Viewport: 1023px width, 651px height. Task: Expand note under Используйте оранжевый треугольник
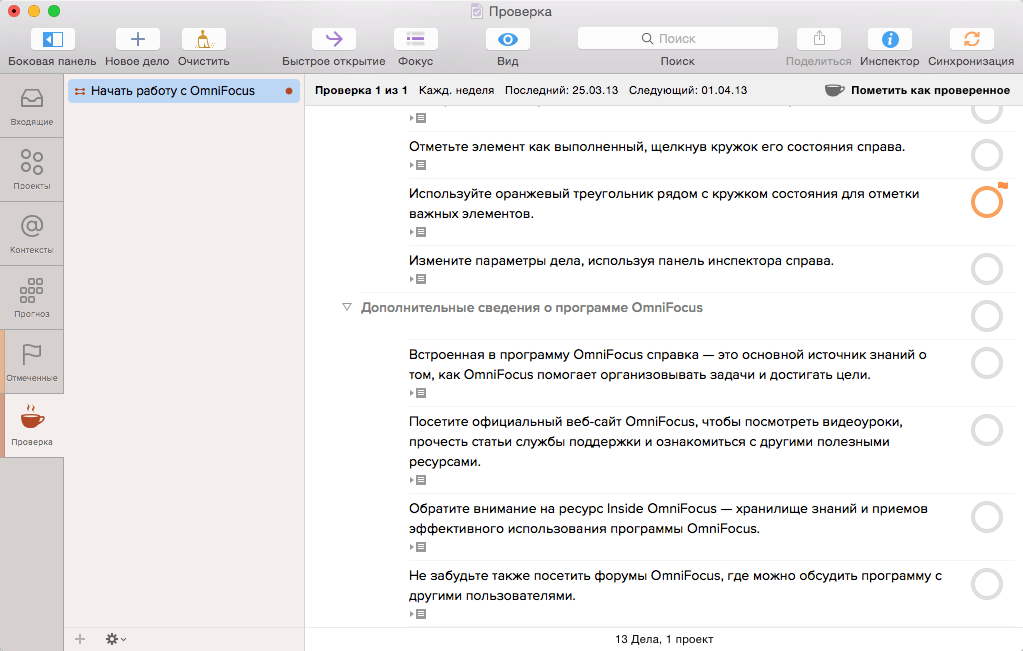[418, 232]
